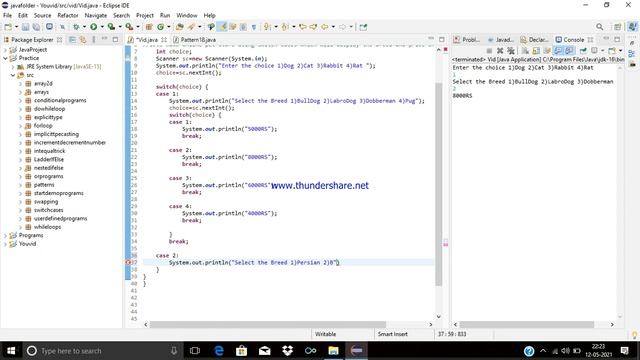Click the Pin Console icon

(x=583, y=51)
